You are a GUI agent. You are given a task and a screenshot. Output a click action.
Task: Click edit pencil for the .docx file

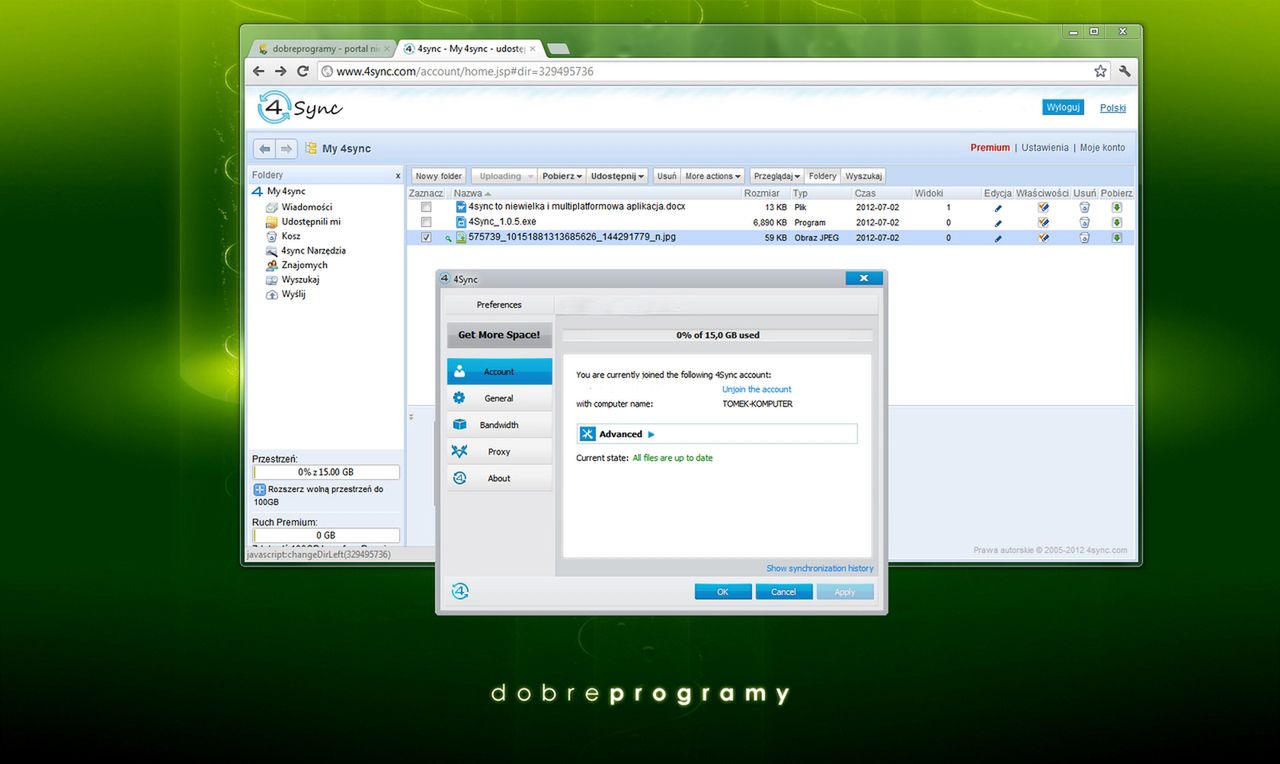pos(997,208)
